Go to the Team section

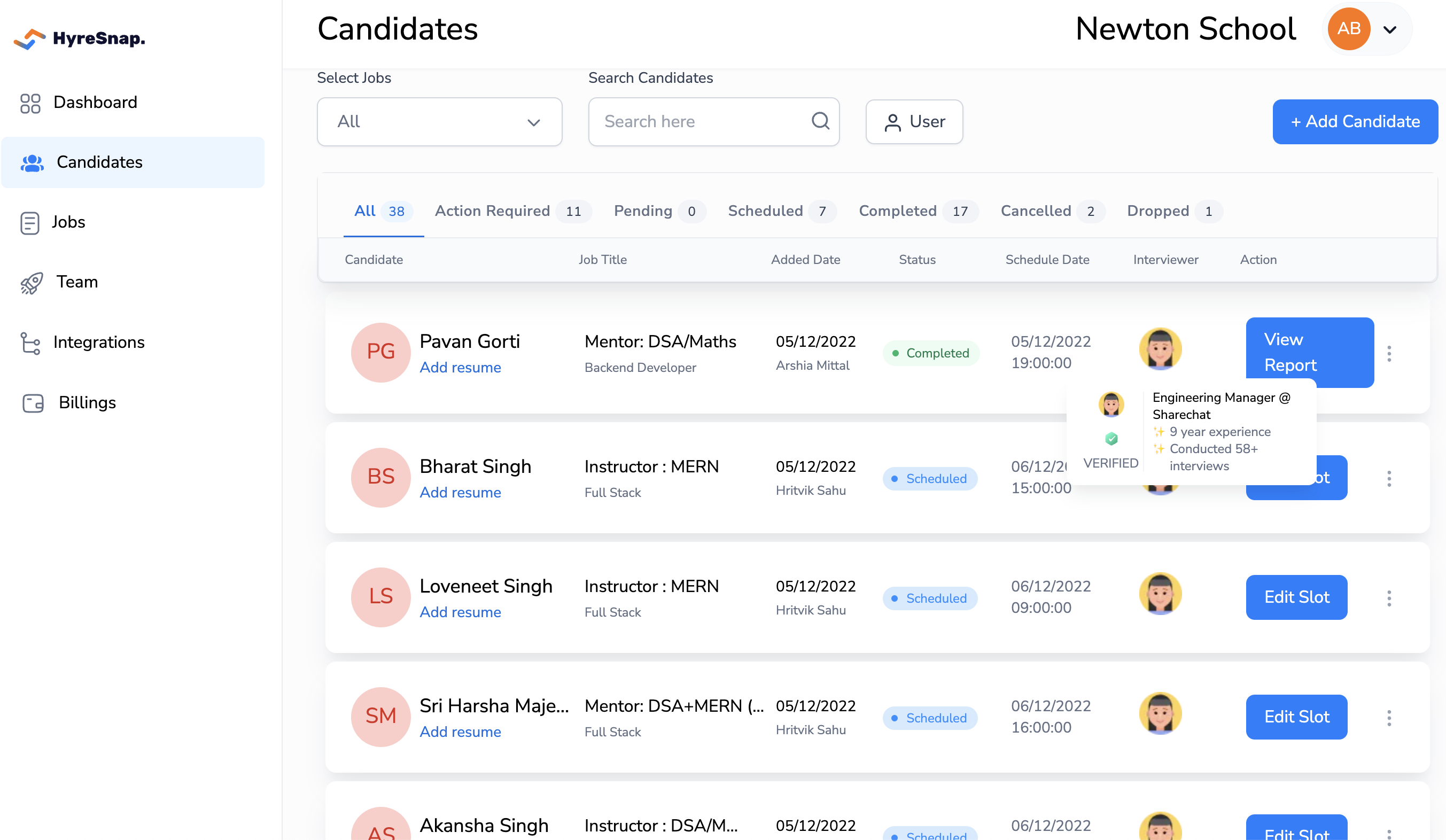(76, 282)
